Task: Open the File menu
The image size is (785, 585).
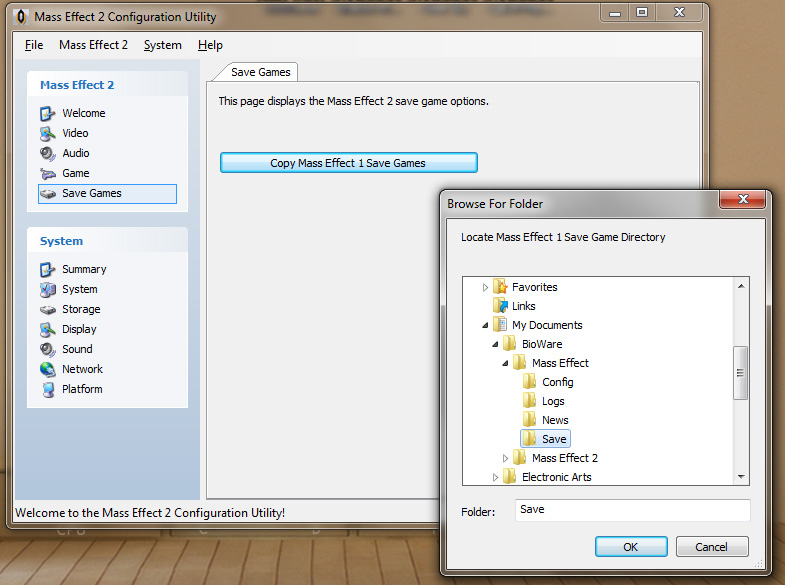Action: (x=34, y=45)
